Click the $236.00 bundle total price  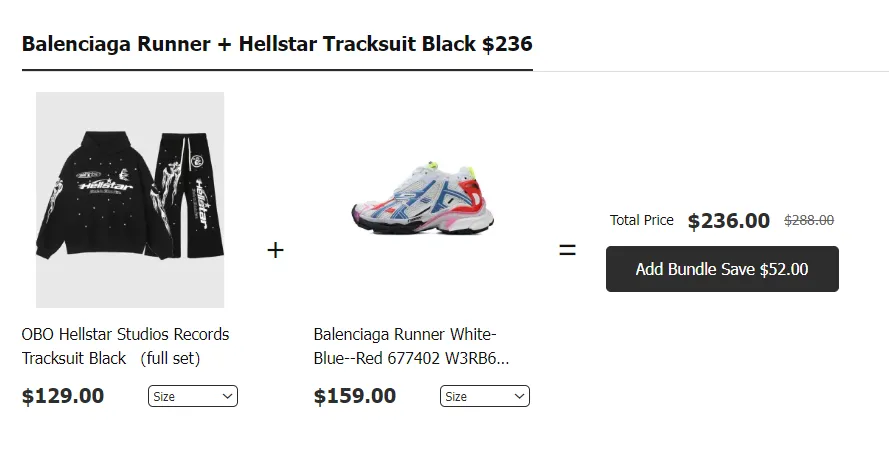[x=729, y=221]
